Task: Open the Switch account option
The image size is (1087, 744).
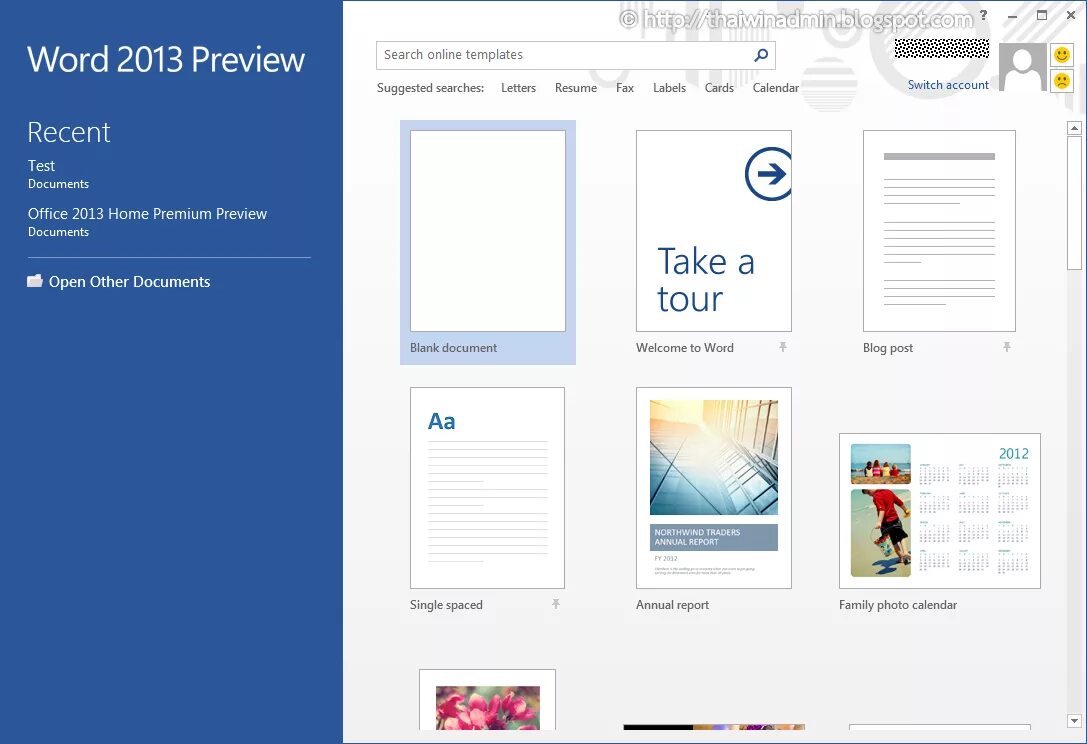Action: point(947,85)
